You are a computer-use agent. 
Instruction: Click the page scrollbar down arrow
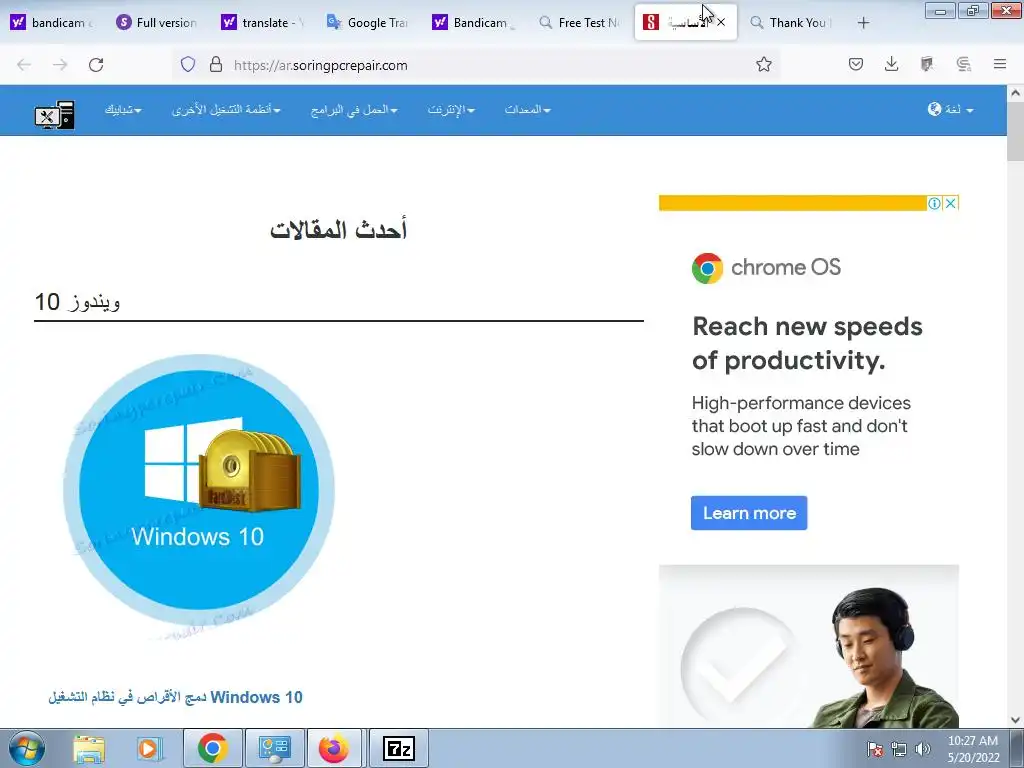point(1015,720)
